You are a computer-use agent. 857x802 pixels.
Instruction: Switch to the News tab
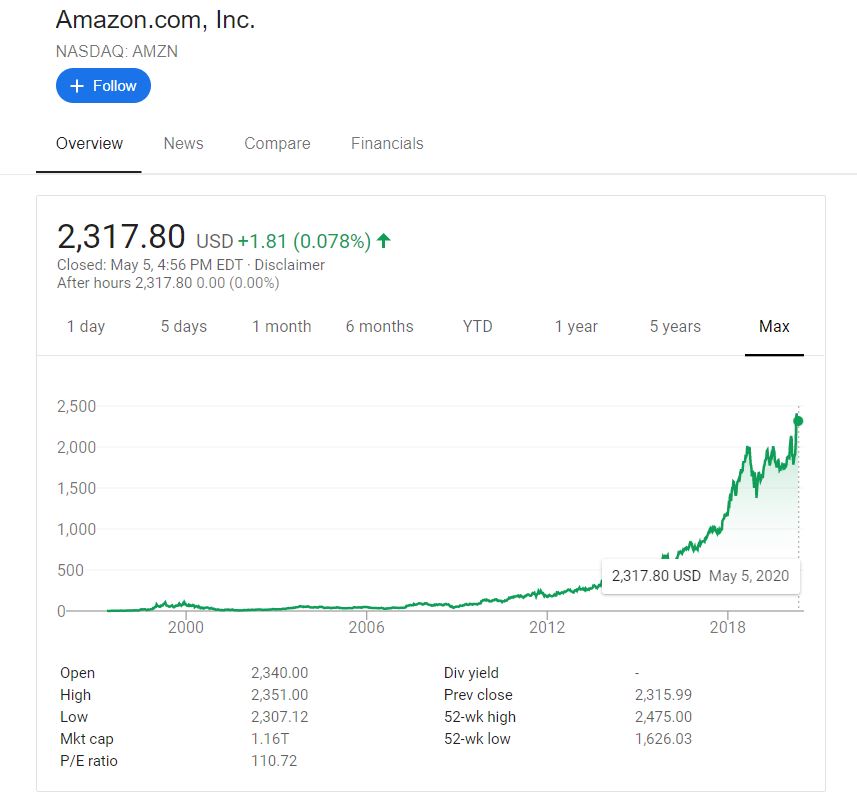pos(183,143)
